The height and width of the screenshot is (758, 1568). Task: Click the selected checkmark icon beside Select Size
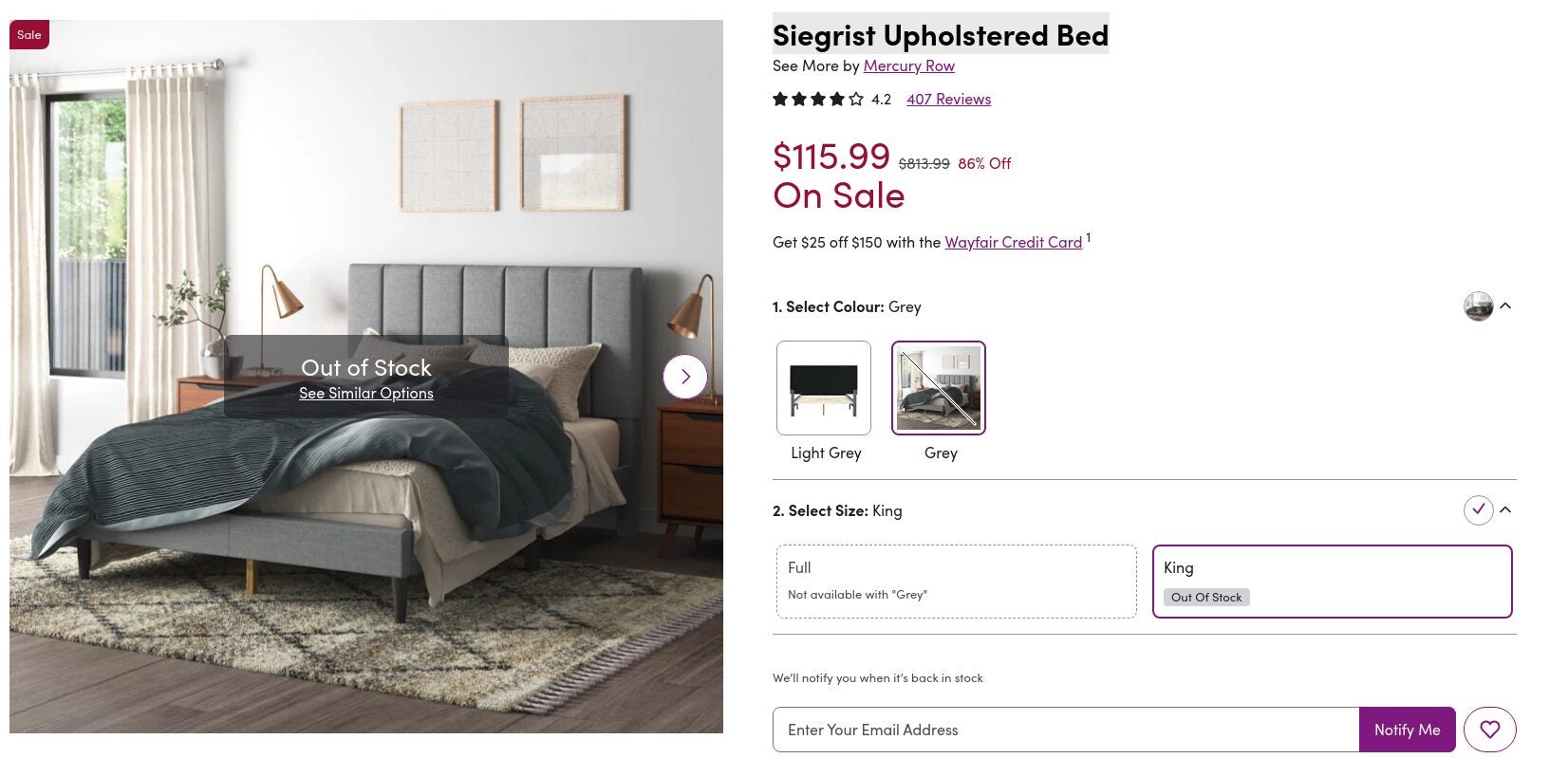coord(1478,509)
